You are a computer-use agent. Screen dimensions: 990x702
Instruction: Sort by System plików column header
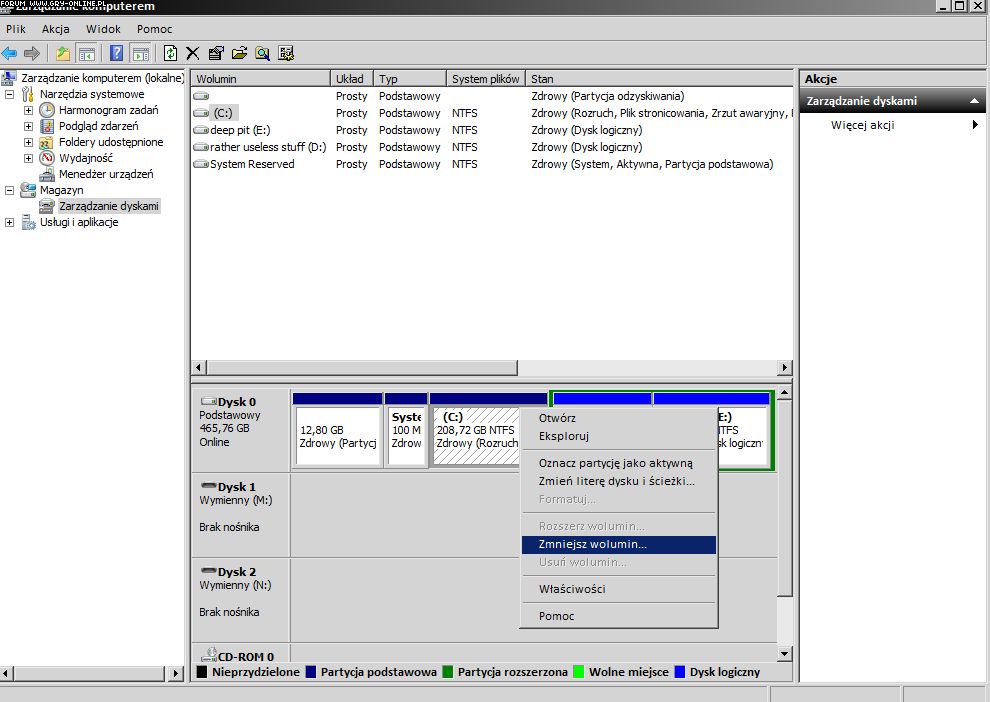[486, 79]
